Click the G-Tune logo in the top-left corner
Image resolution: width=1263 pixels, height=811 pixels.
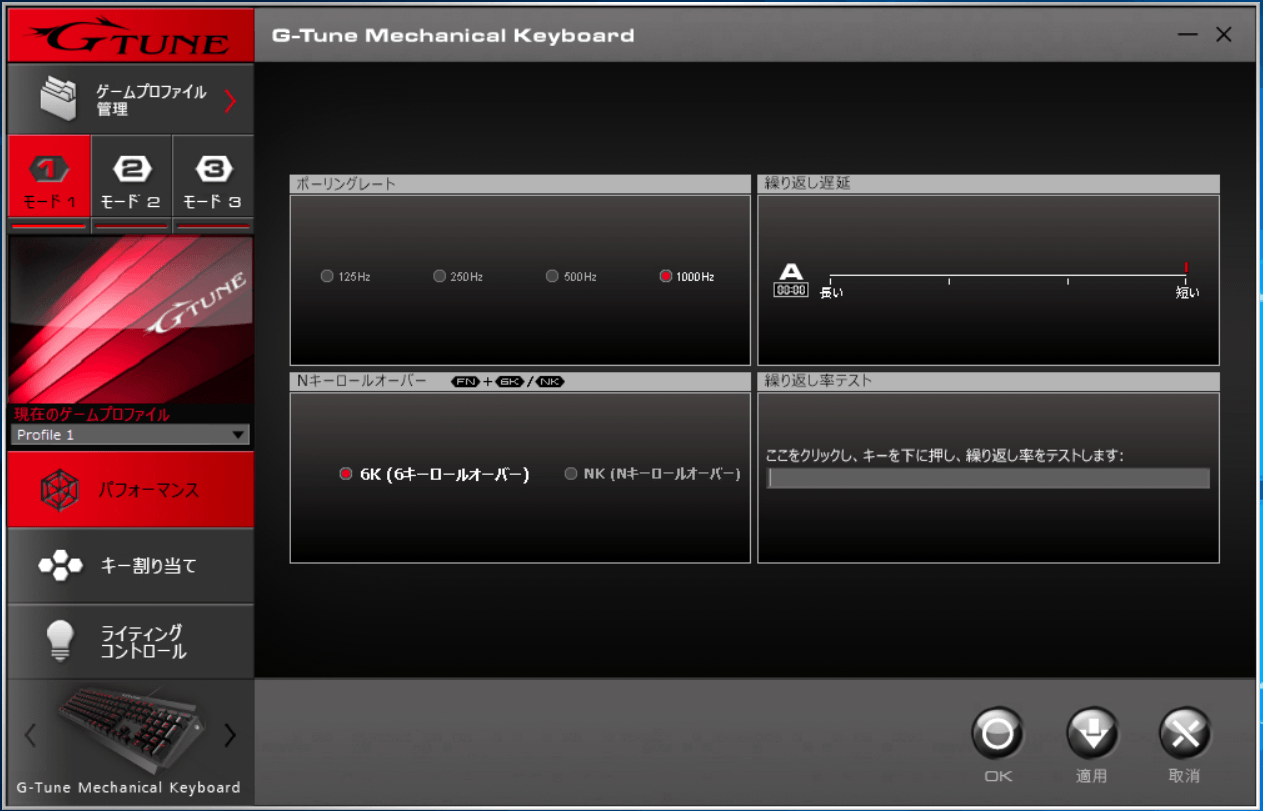click(x=131, y=36)
